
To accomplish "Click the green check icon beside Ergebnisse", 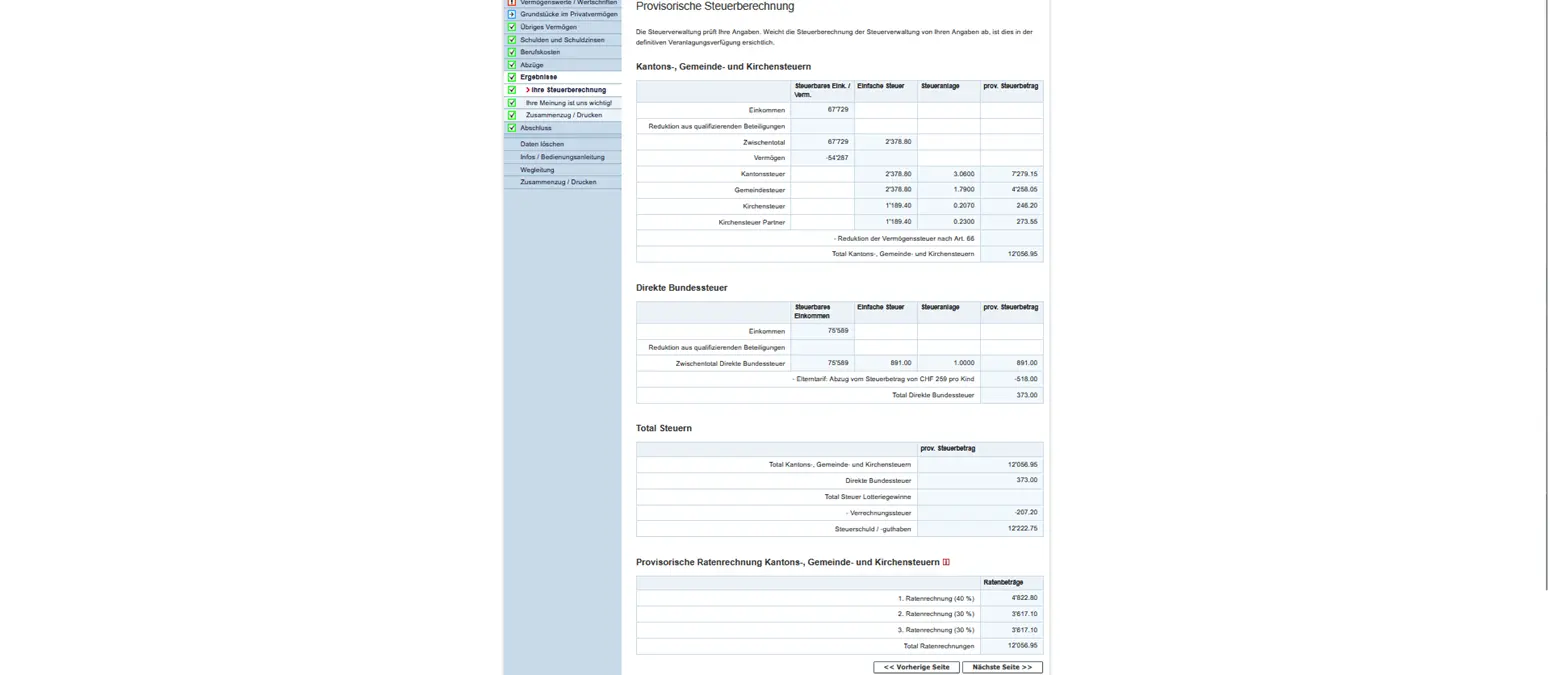I will click(512, 77).
